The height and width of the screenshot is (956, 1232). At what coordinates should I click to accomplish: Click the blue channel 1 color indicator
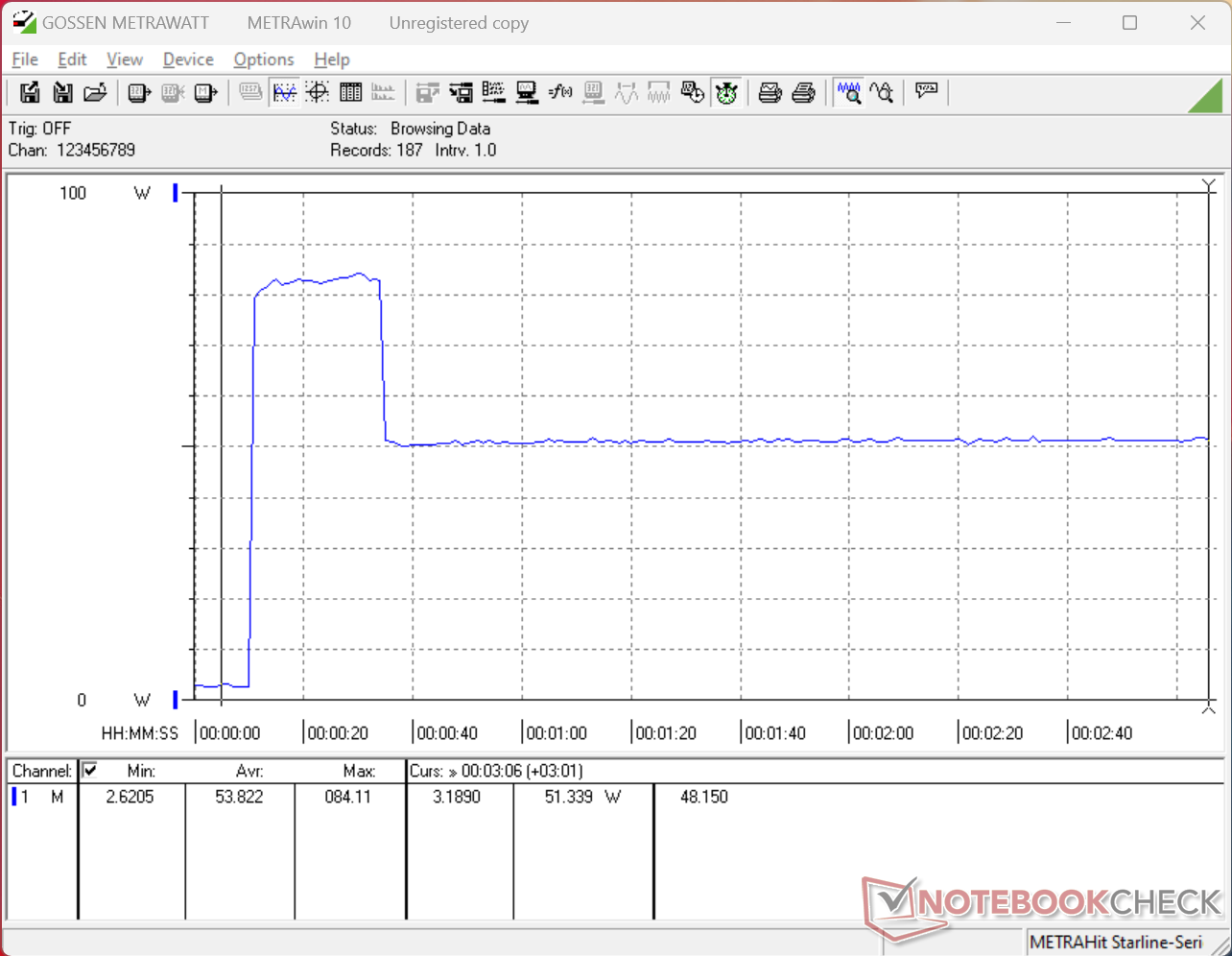coord(14,797)
